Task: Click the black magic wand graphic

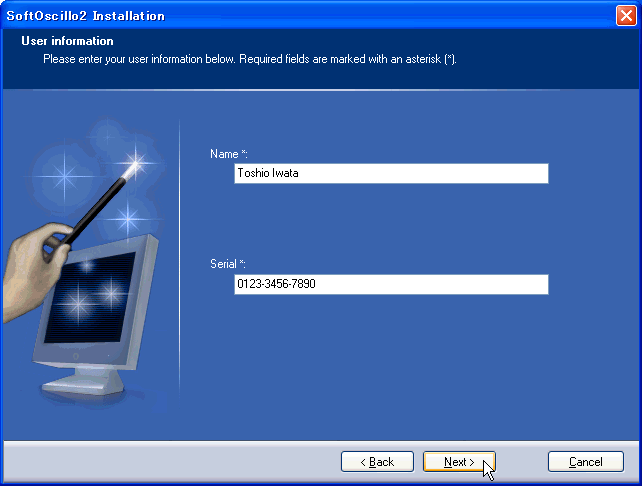Action: (98, 207)
